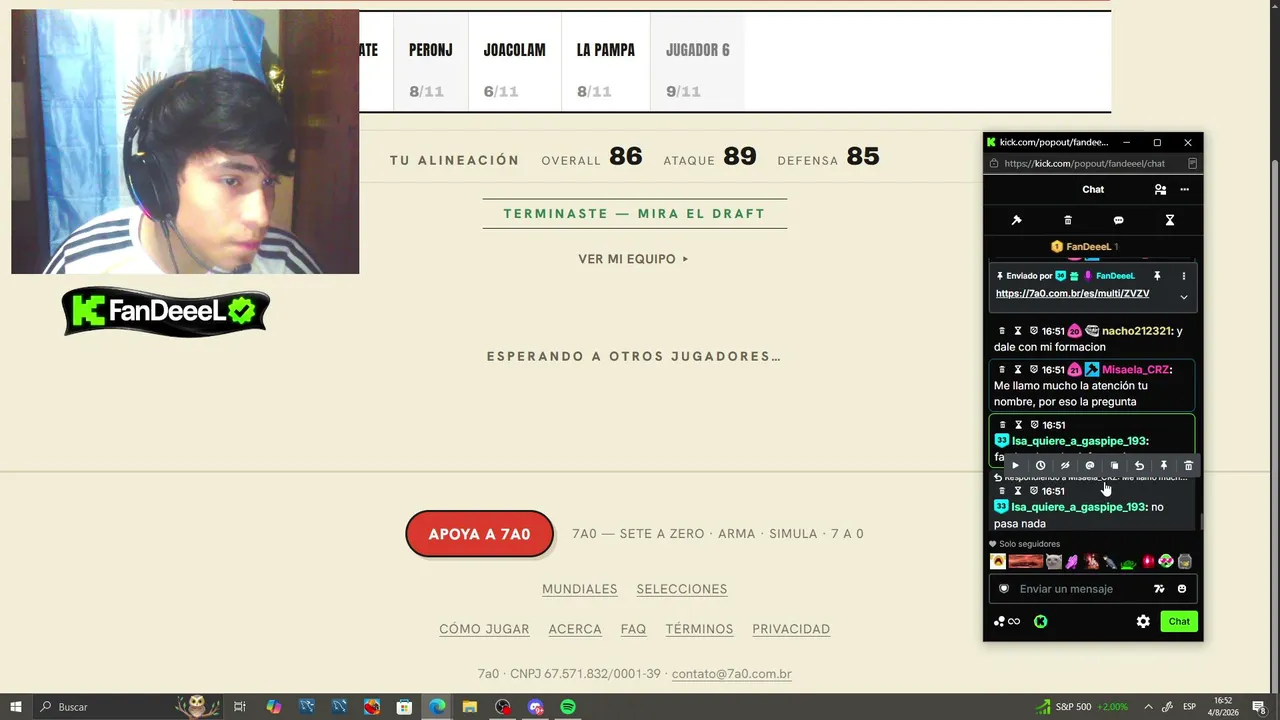Mention the user with the @ icon
Viewport: 1280px width, 720px height.
[x=1090, y=465]
